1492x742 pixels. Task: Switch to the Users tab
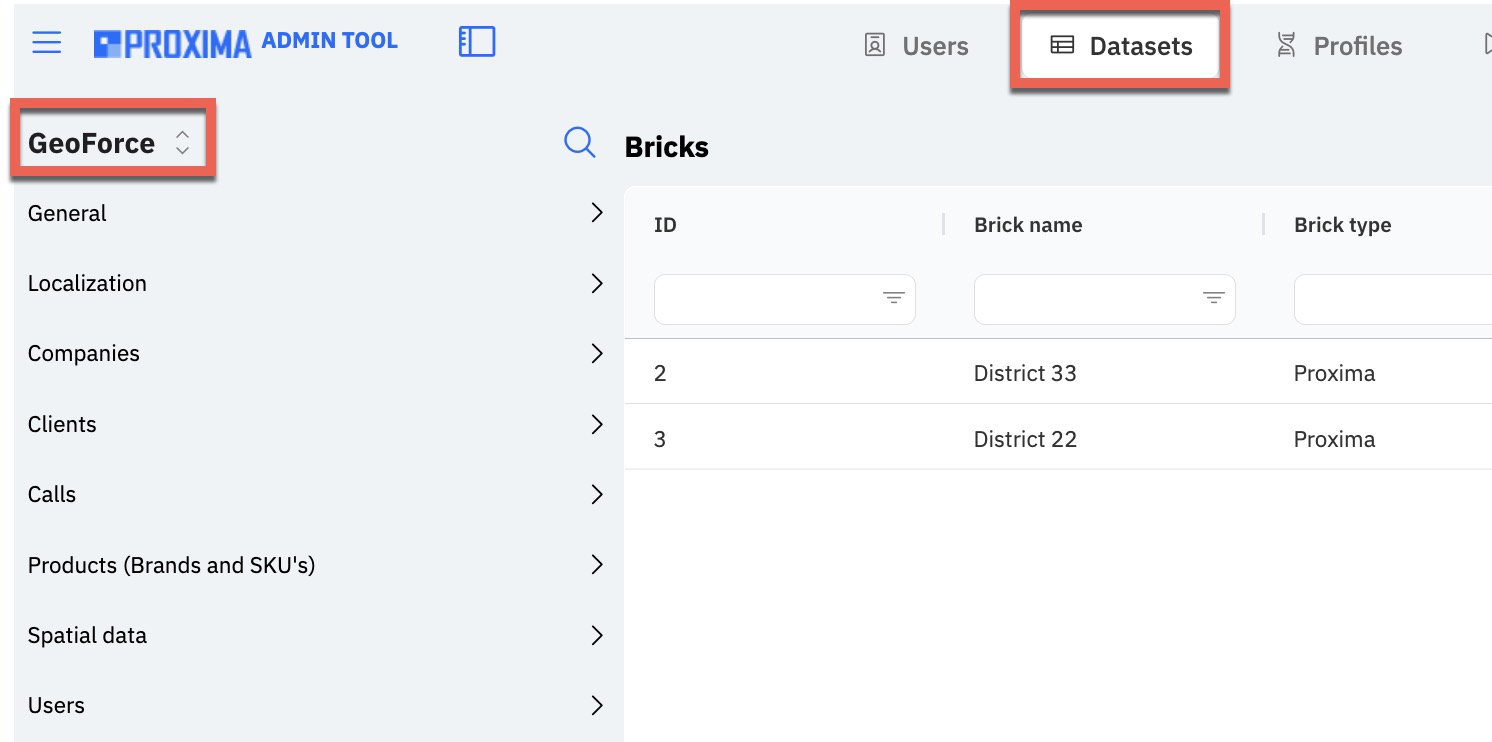click(916, 46)
